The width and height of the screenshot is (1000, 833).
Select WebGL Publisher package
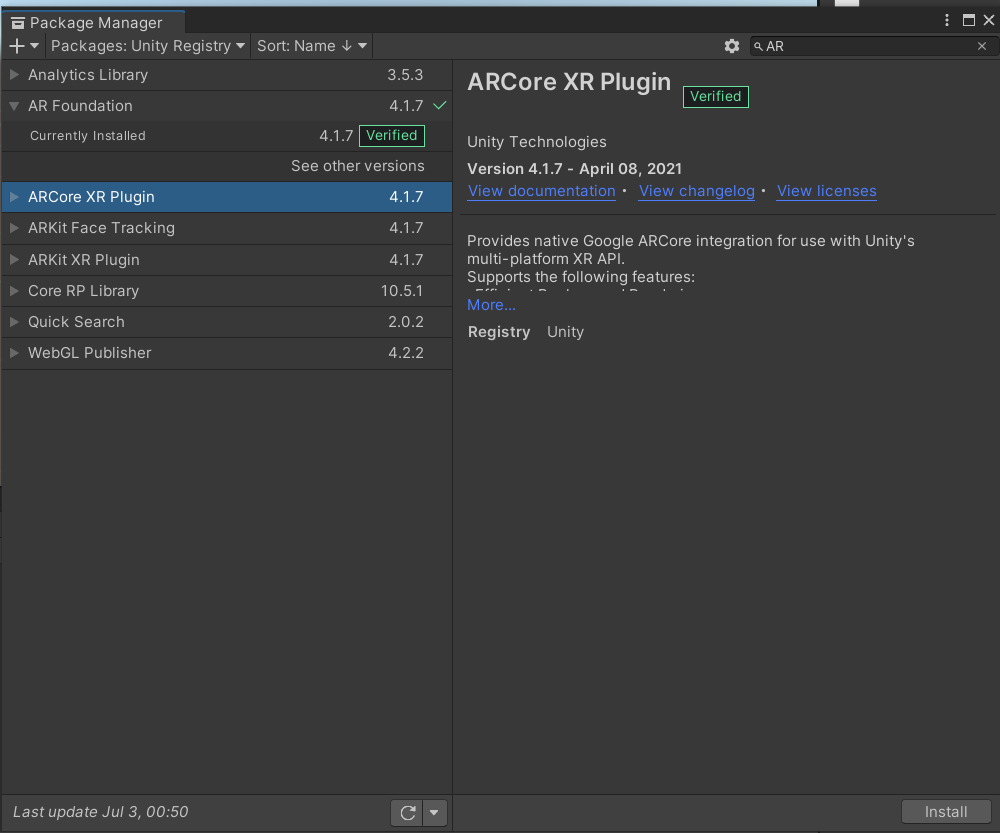click(227, 353)
